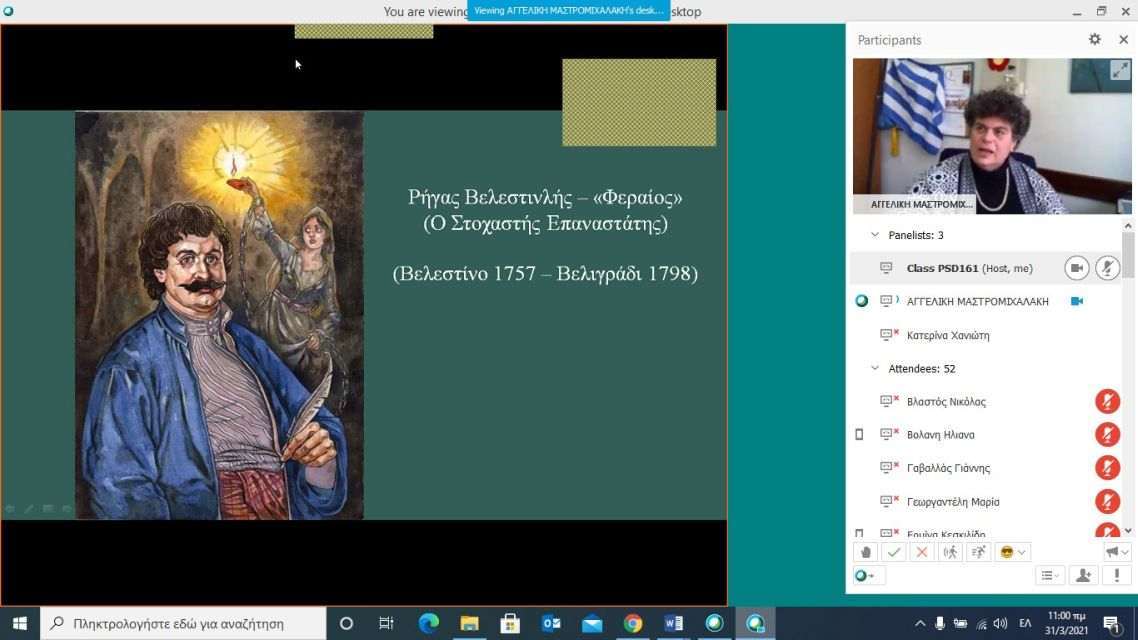Click the presenter ball beside ΑΓΓΕΛΙΚΗ ΜΑΣΤΡΟΜΙΧΑΛΑΚΗ
This screenshot has width=1138, height=640.
click(861, 301)
